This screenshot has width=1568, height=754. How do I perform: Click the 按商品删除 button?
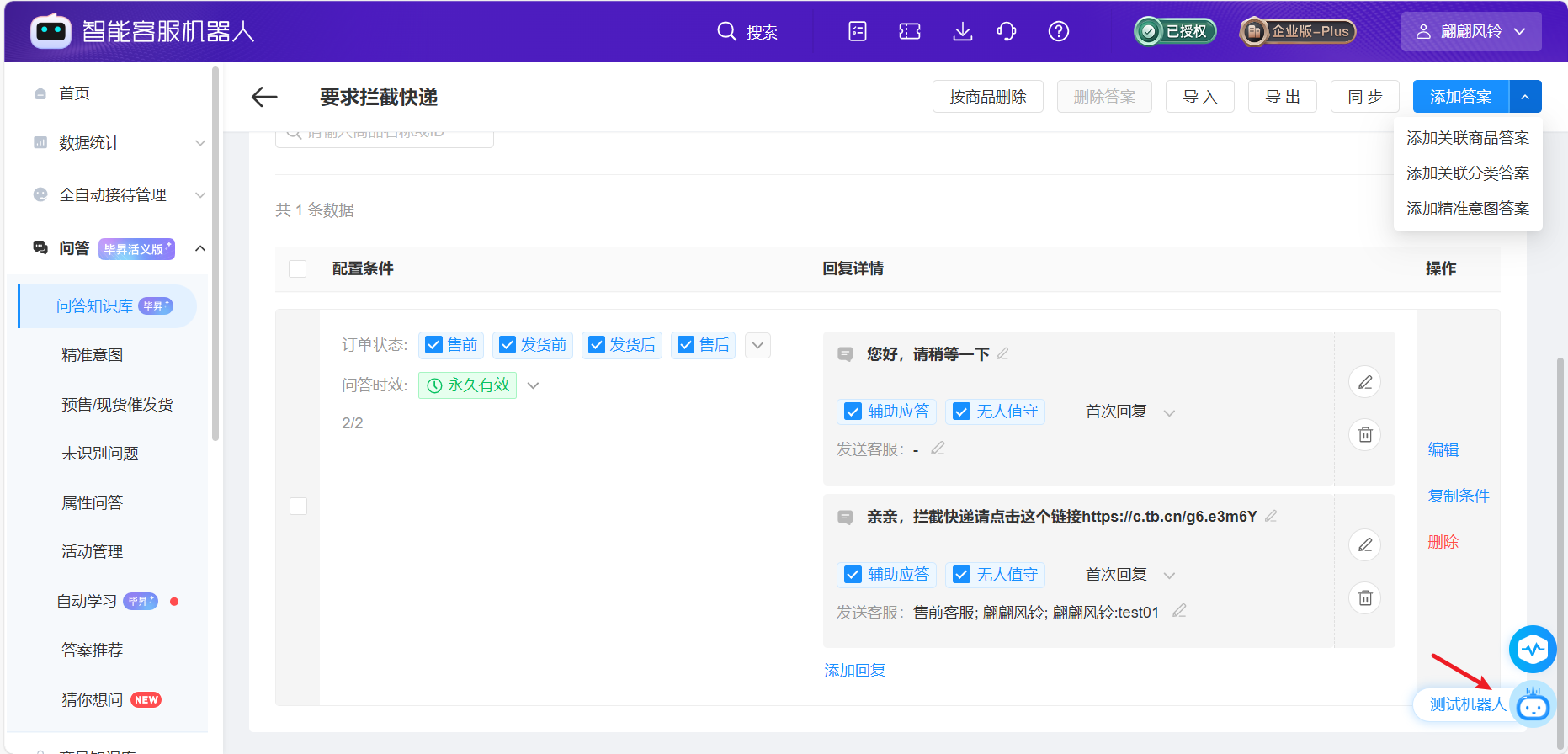988,97
